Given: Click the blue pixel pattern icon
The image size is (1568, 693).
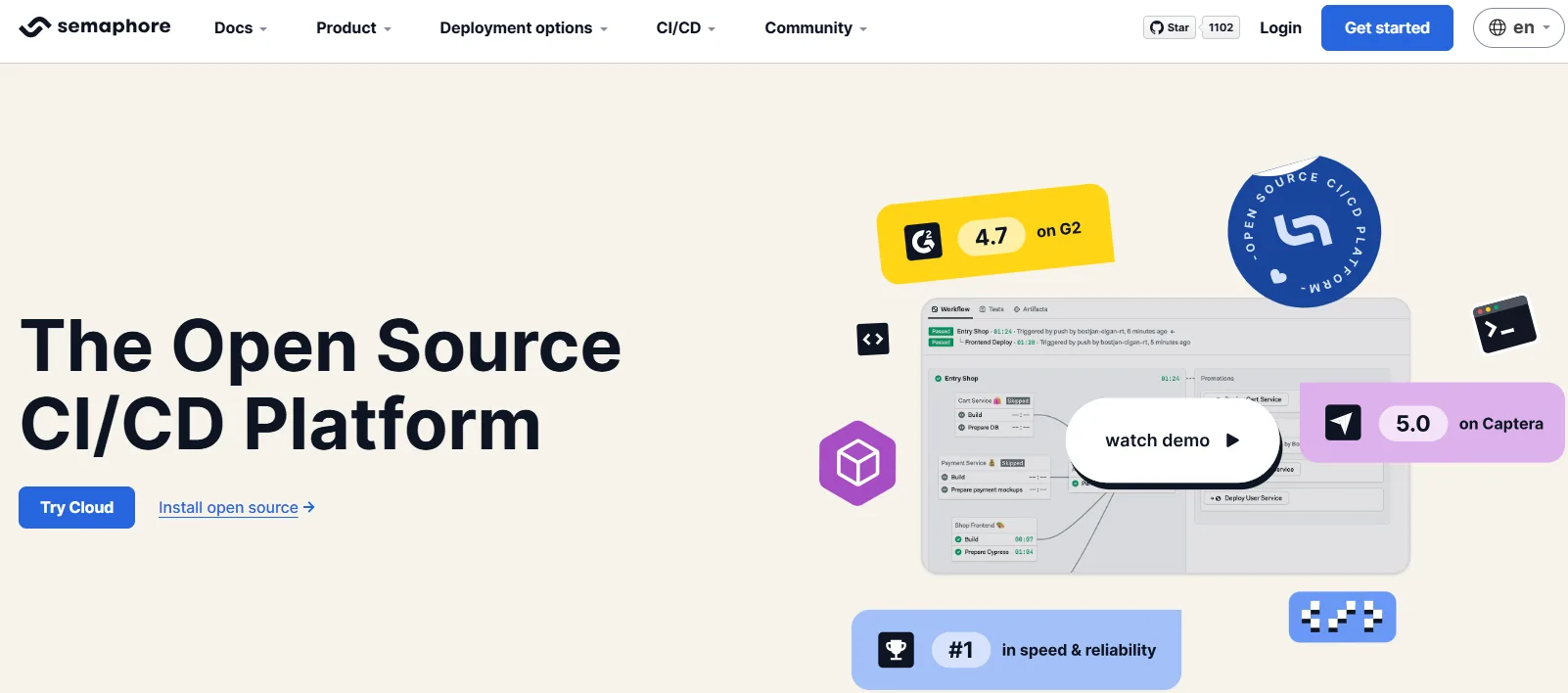Looking at the screenshot, I should (x=1342, y=617).
